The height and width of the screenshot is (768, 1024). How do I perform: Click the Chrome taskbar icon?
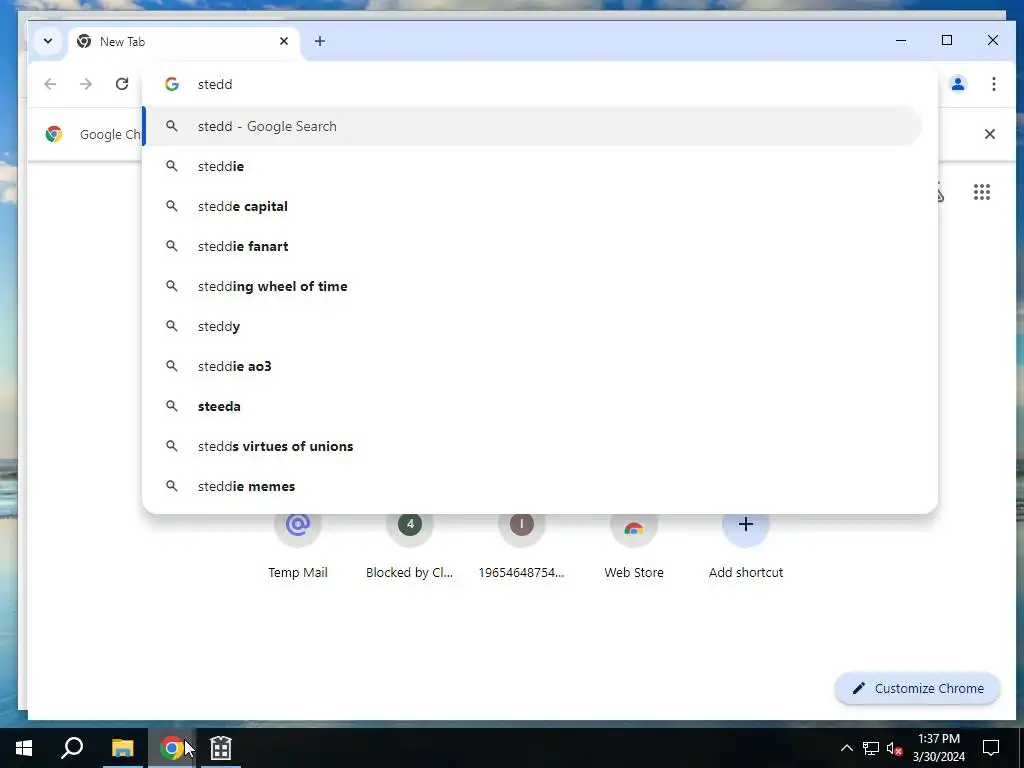point(172,748)
